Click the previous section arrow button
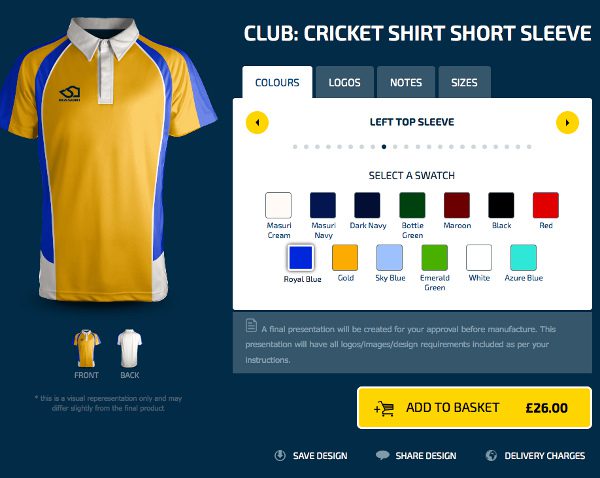The image size is (600, 478). pos(257,122)
